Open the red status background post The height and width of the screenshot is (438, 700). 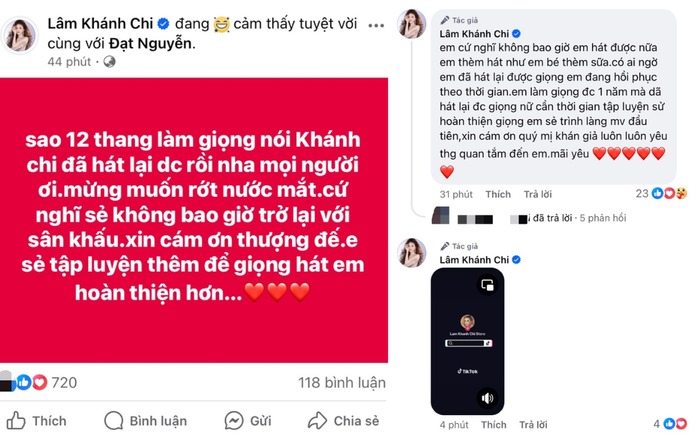pos(194,220)
